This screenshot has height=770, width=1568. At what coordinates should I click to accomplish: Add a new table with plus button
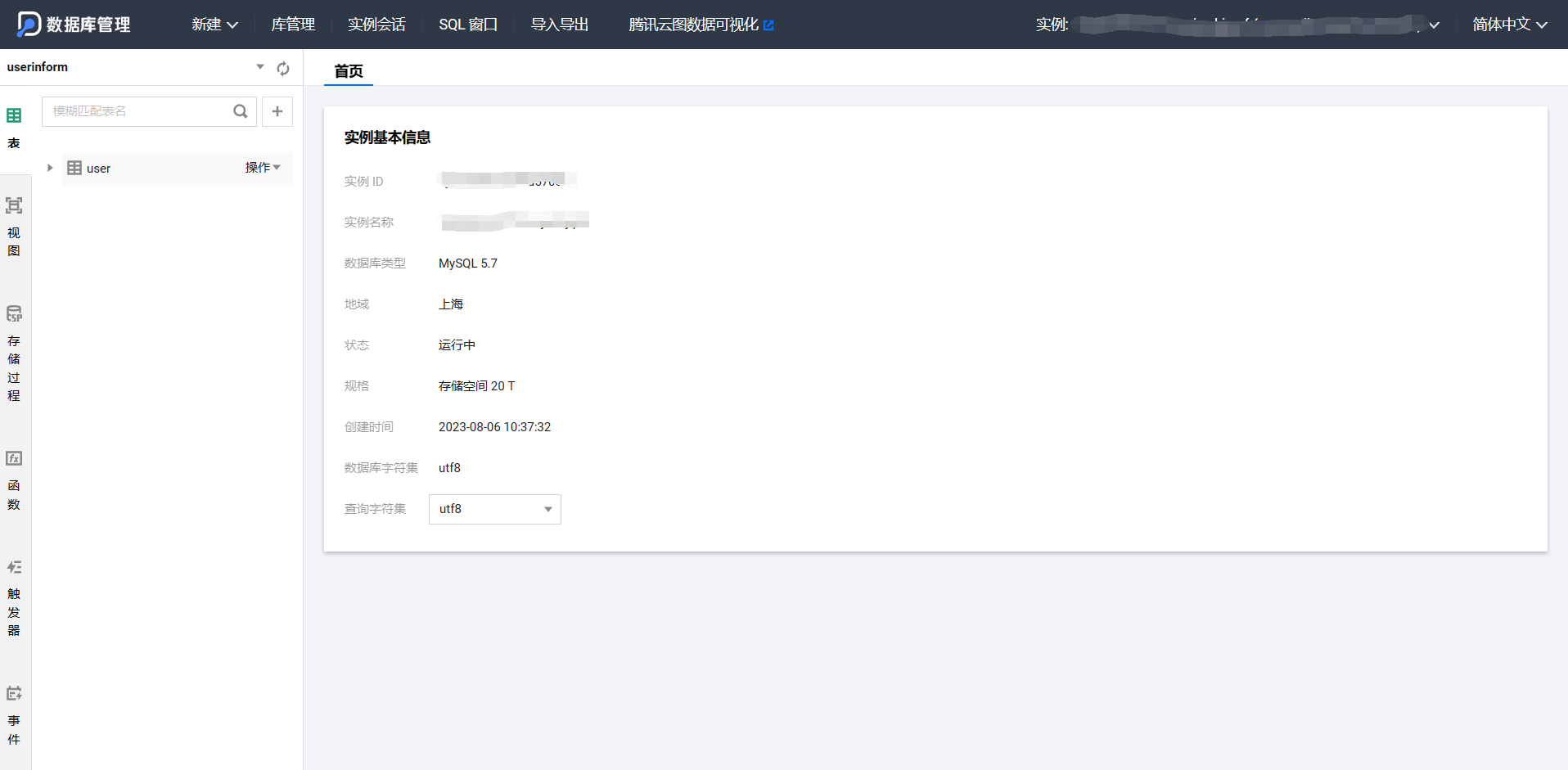coord(277,111)
